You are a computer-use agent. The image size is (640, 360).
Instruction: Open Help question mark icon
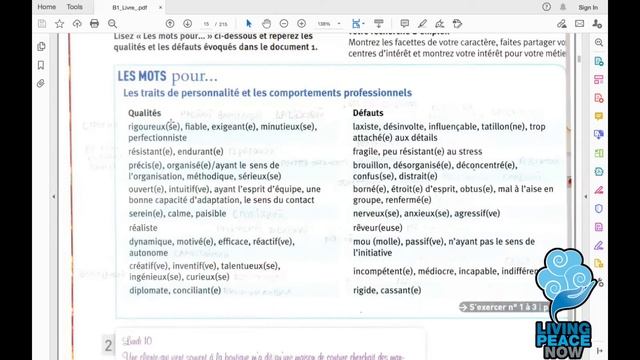tap(547, 7)
